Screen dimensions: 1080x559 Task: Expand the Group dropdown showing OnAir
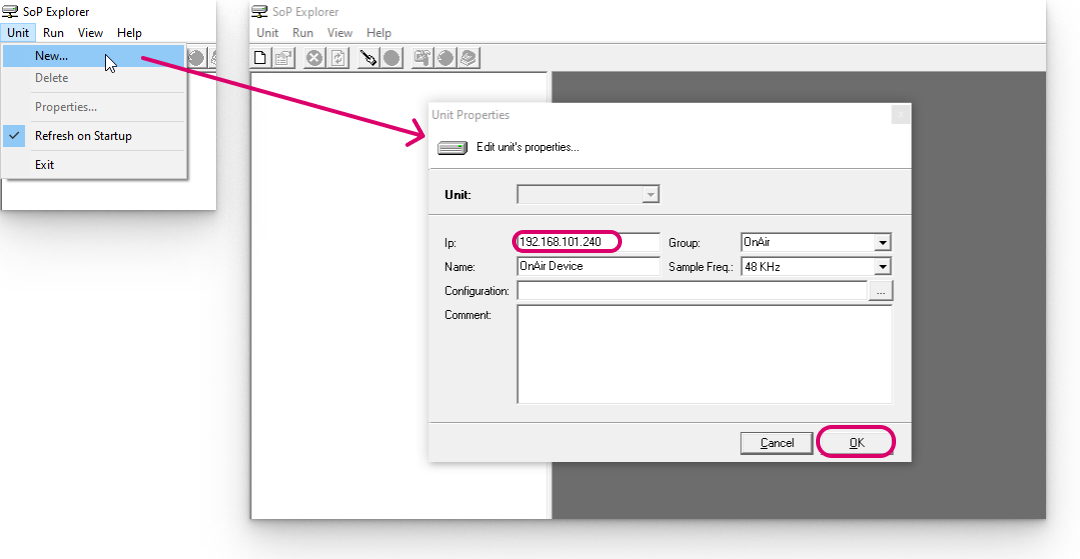tap(881, 242)
